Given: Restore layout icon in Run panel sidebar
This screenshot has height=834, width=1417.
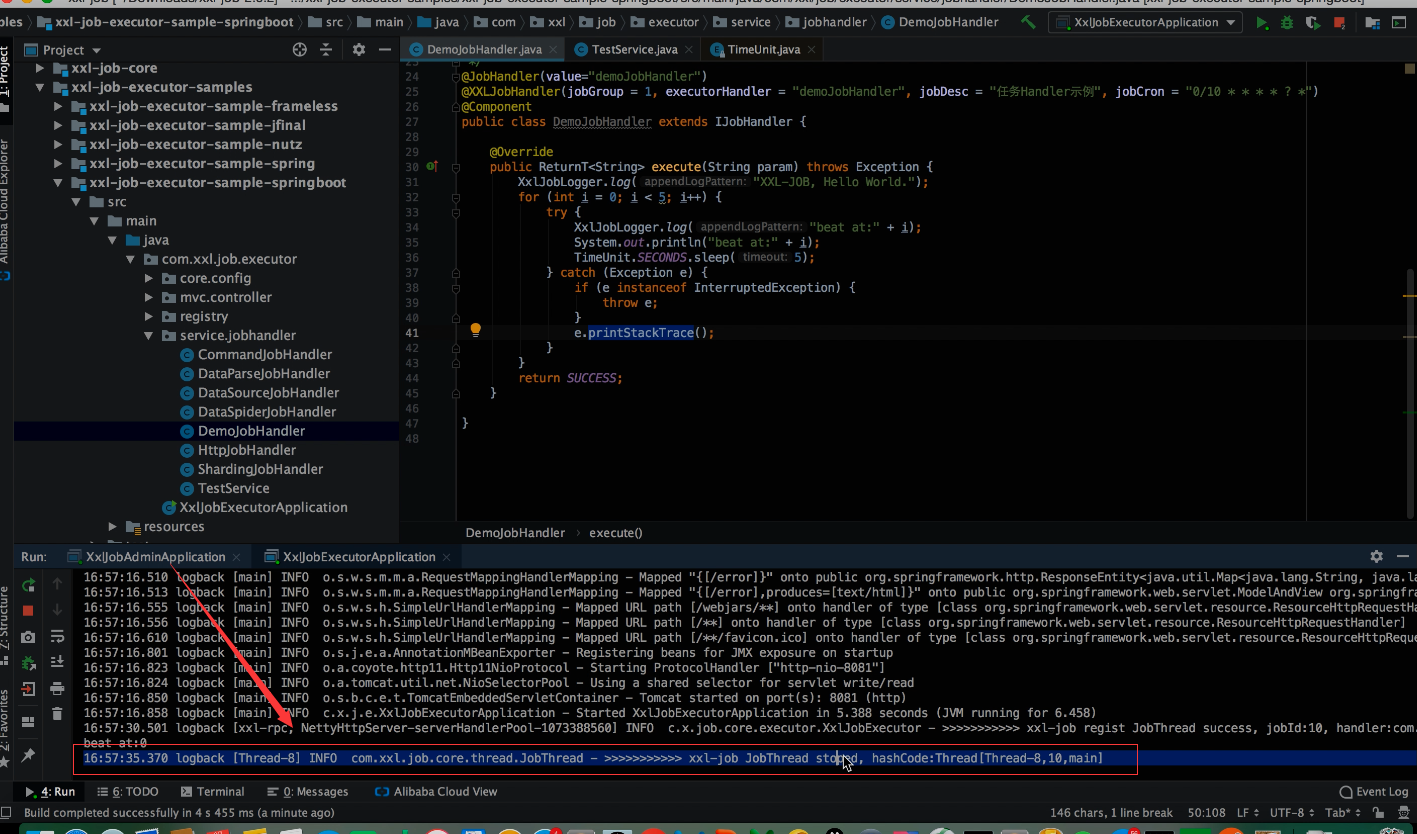Looking at the screenshot, I should (28, 720).
